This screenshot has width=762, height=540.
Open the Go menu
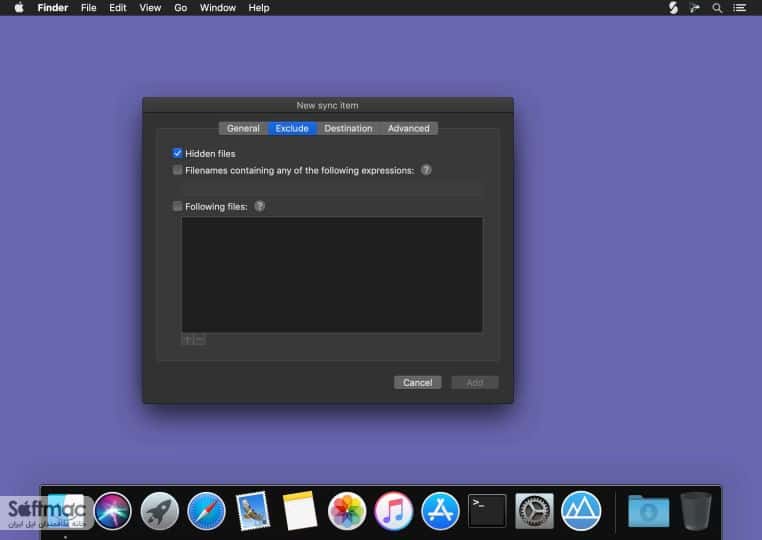click(180, 8)
